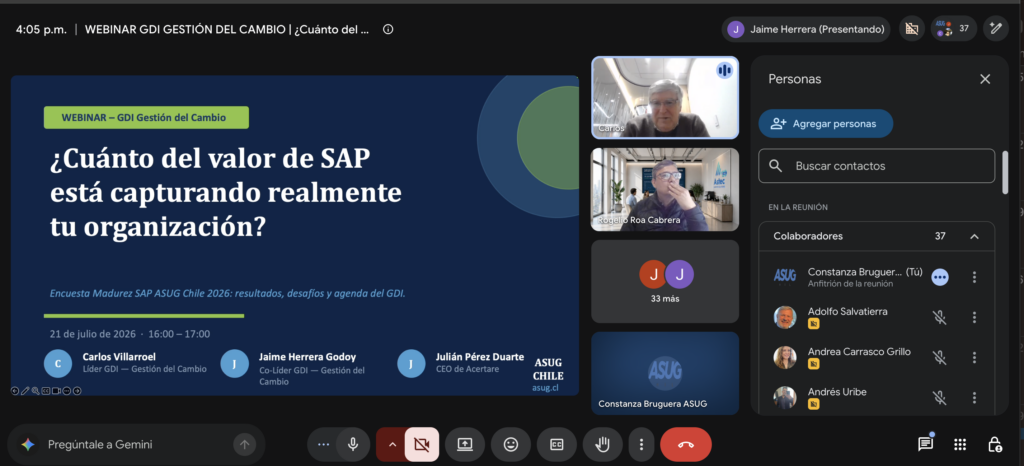Click "Andrés Uribe" name text
The width and height of the screenshot is (1024, 466).
tap(837, 392)
